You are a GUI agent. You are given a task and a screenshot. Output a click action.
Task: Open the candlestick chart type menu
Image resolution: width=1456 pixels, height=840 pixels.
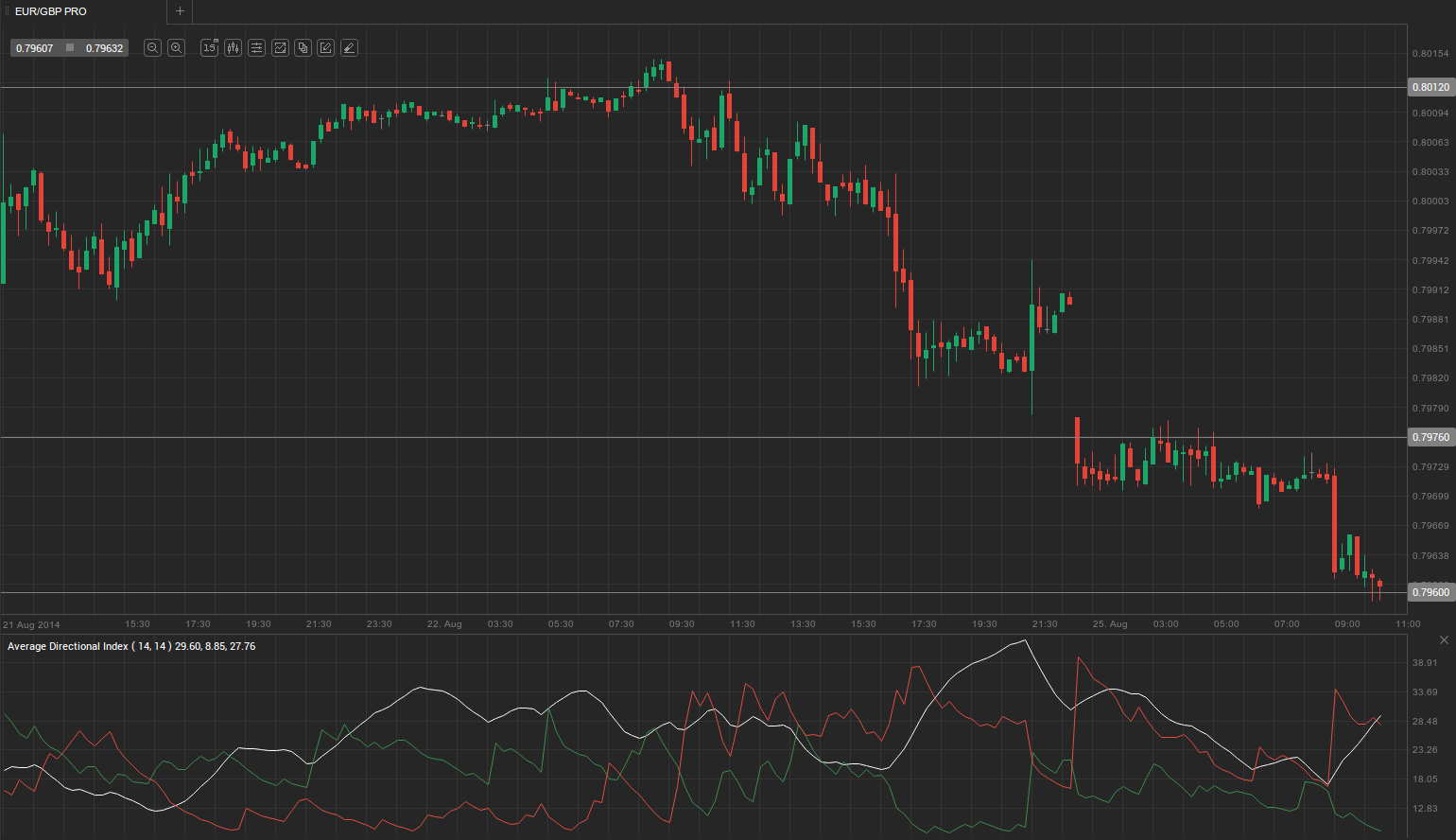coord(233,48)
